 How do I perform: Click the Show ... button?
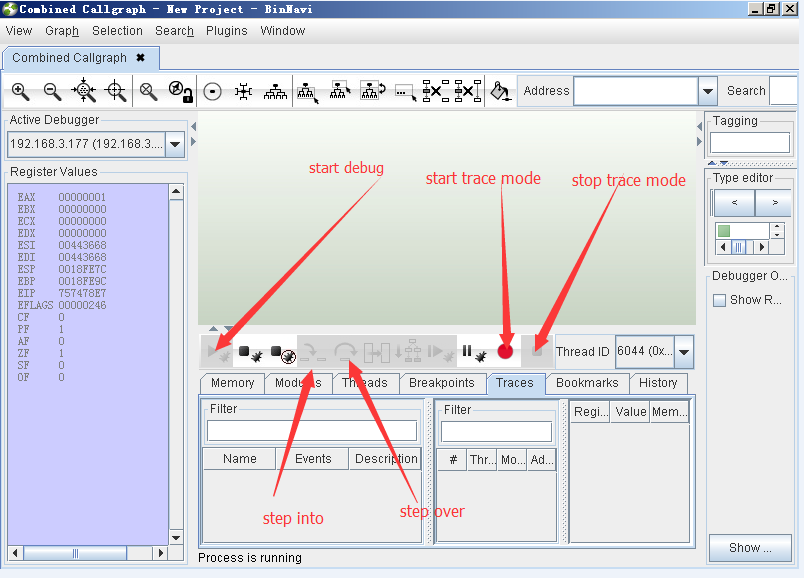pos(750,548)
